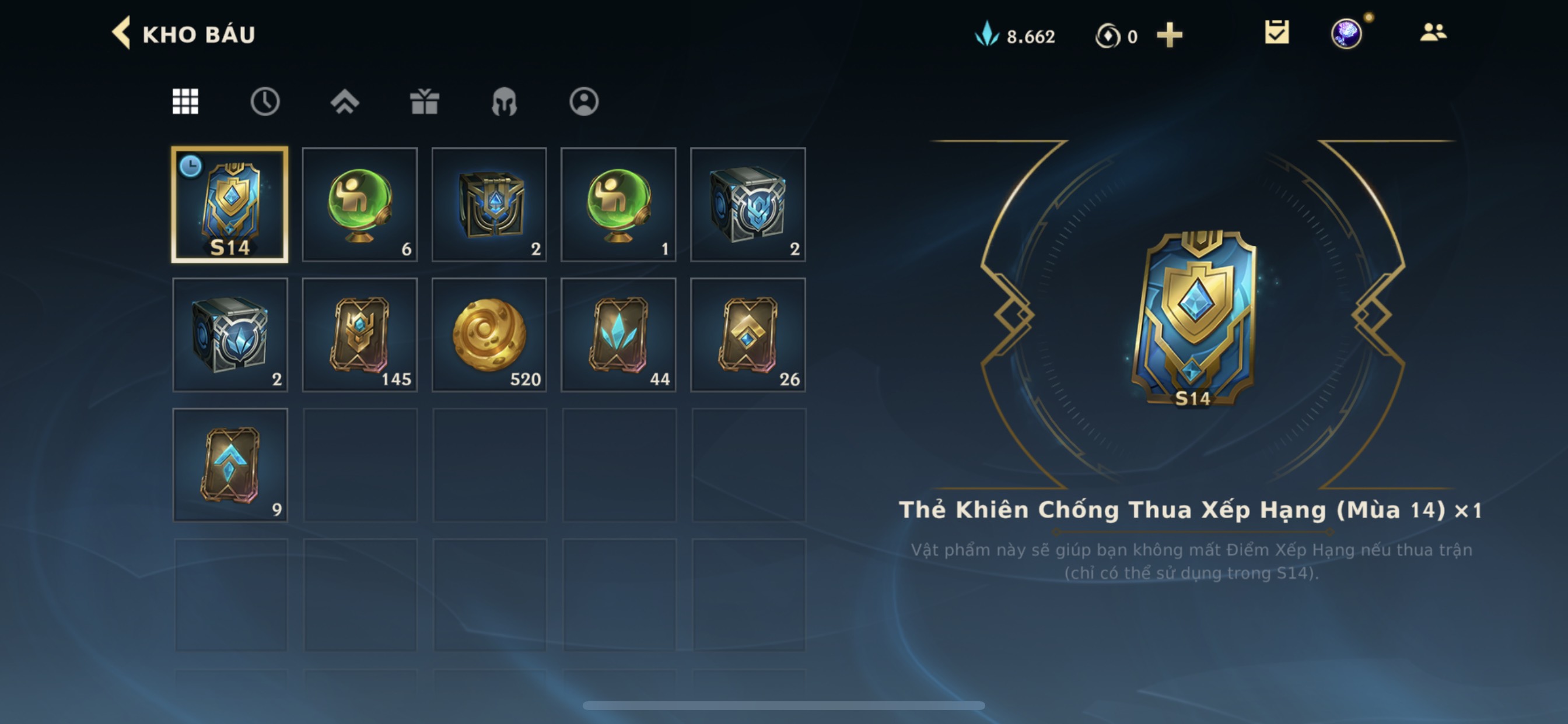Screen dimensions: 1568x724
Task: Switch to the clock time-limited filter tab
Action: click(x=265, y=101)
